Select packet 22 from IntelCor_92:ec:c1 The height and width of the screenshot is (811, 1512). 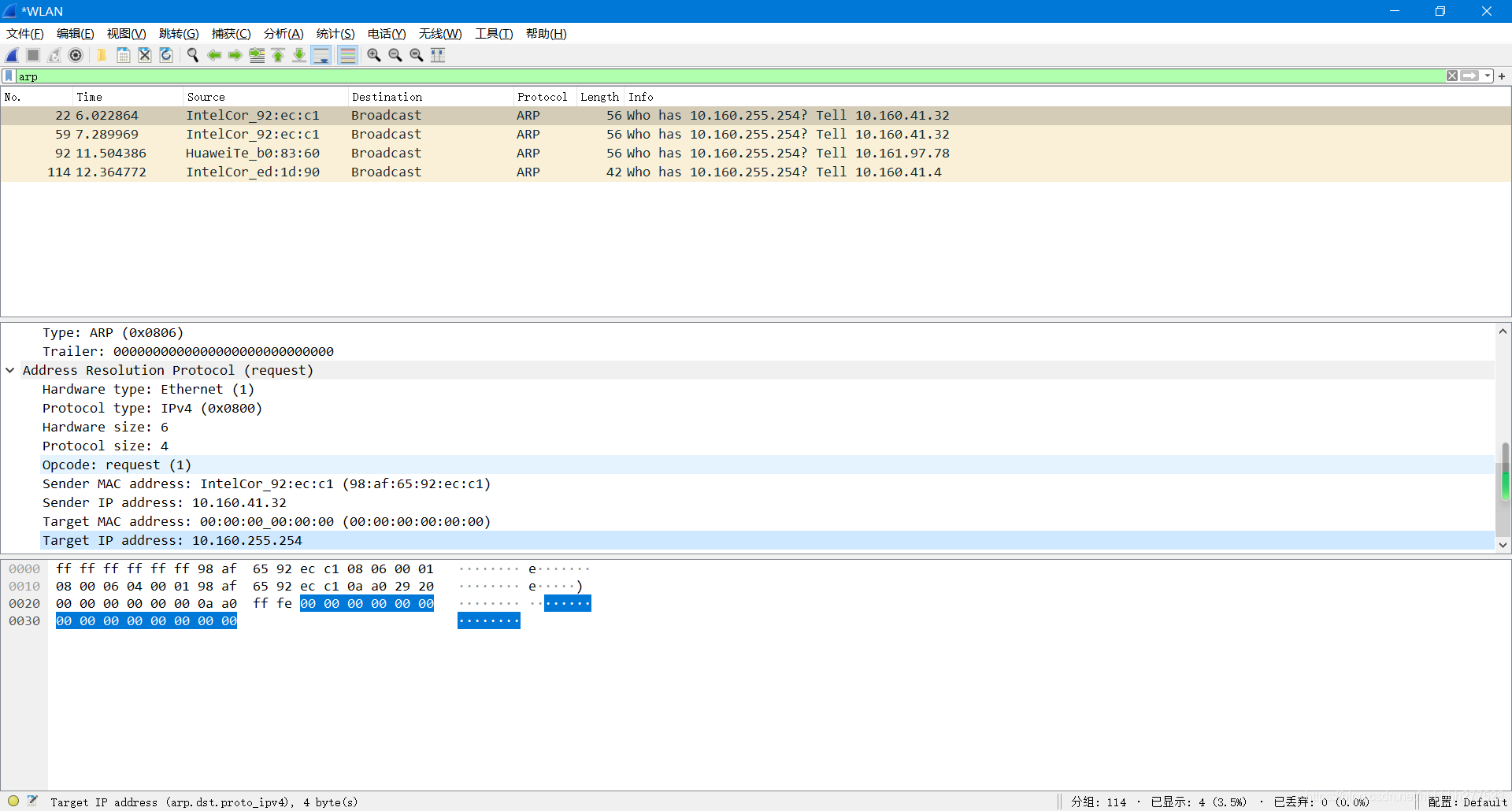[x=755, y=116]
